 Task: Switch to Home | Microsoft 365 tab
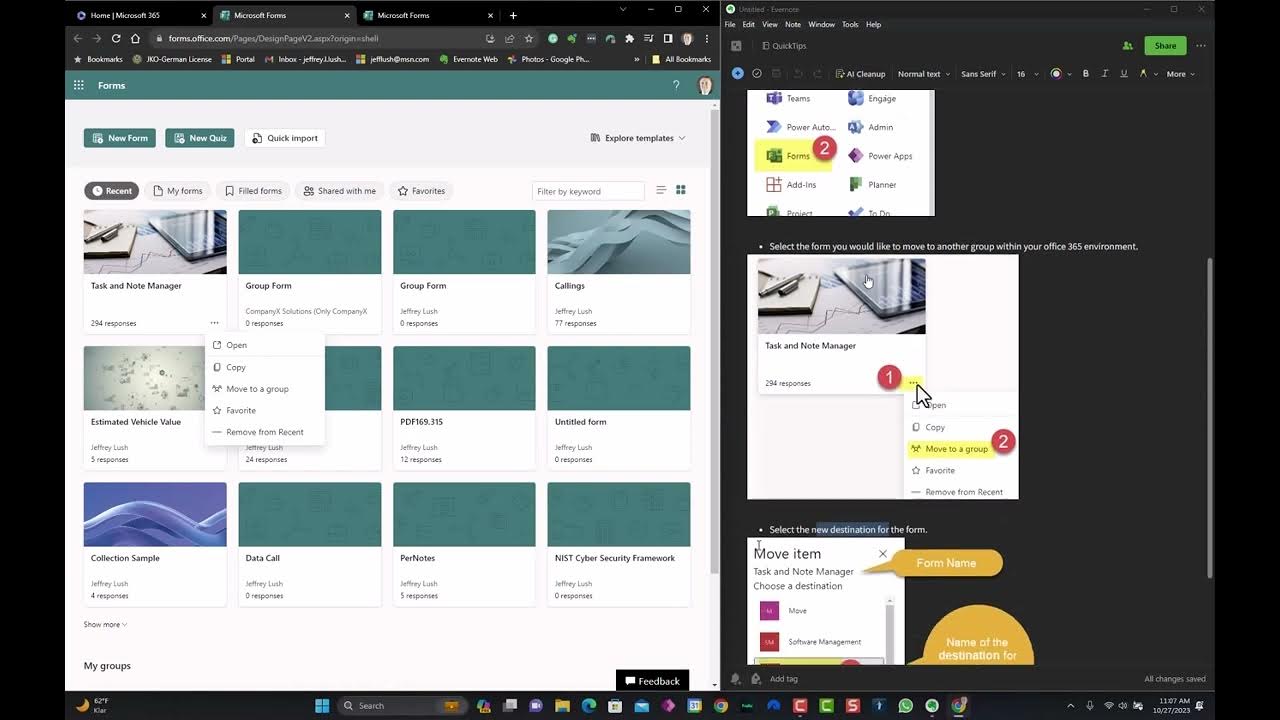click(x=140, y=15)
